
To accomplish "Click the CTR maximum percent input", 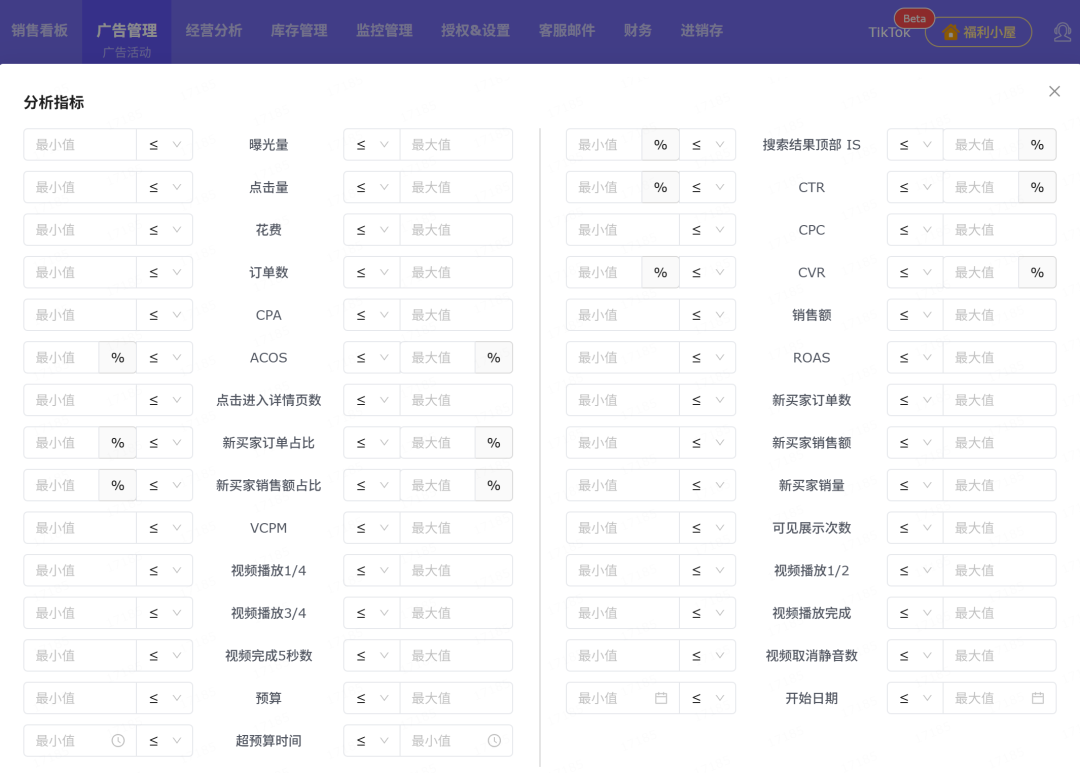I will pyautogui.click(x=980, y=187).
